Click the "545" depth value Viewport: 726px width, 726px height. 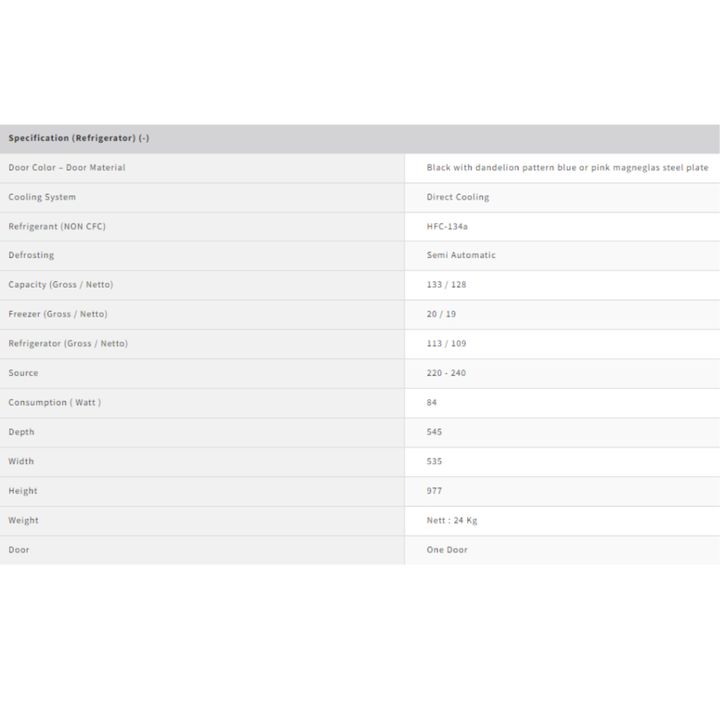434,432
